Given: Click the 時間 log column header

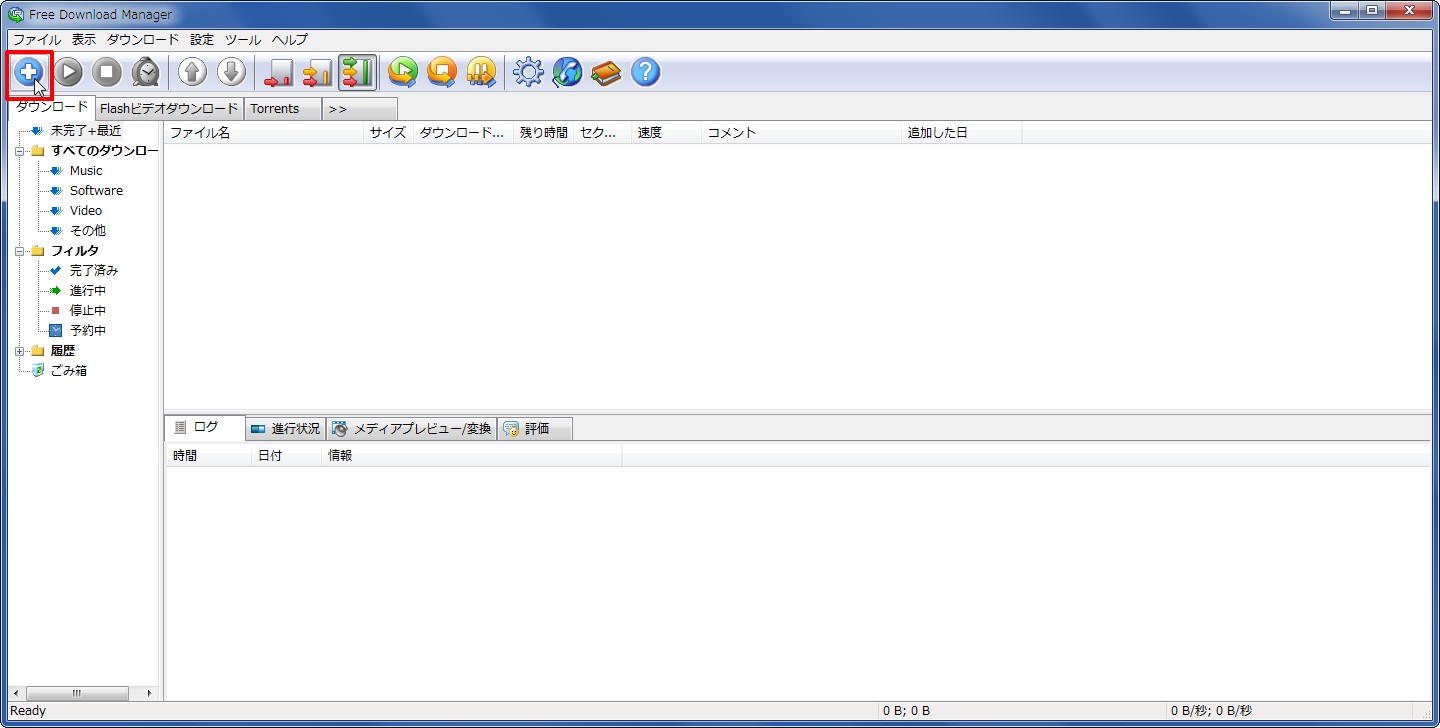Looking at the screenshot, I should coord(208,455).
